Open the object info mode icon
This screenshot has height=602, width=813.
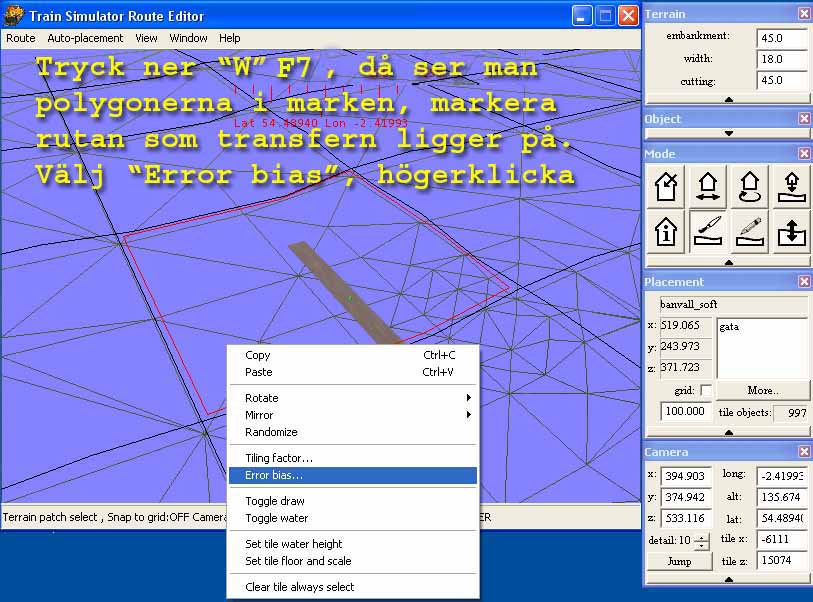pos(666,231)
